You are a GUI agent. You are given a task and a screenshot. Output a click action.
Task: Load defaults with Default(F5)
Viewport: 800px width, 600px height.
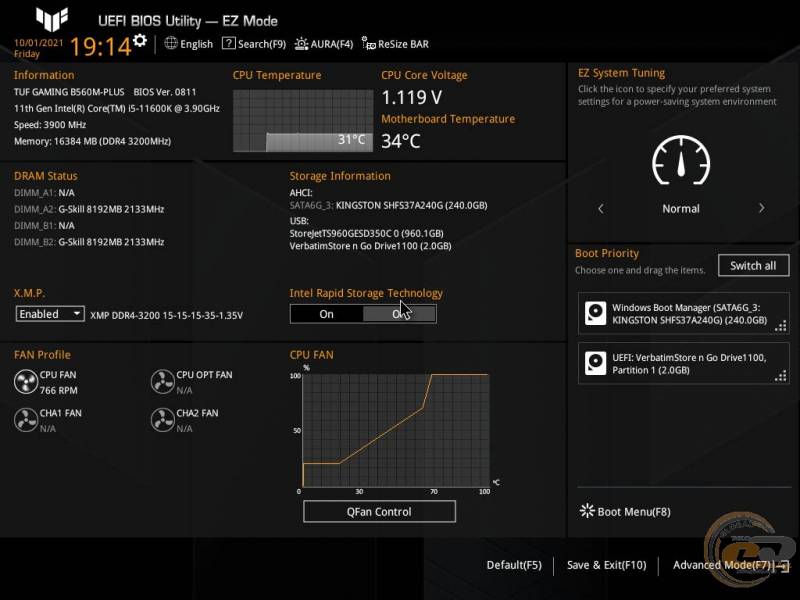pyautogui.click(x=514, y=565)
